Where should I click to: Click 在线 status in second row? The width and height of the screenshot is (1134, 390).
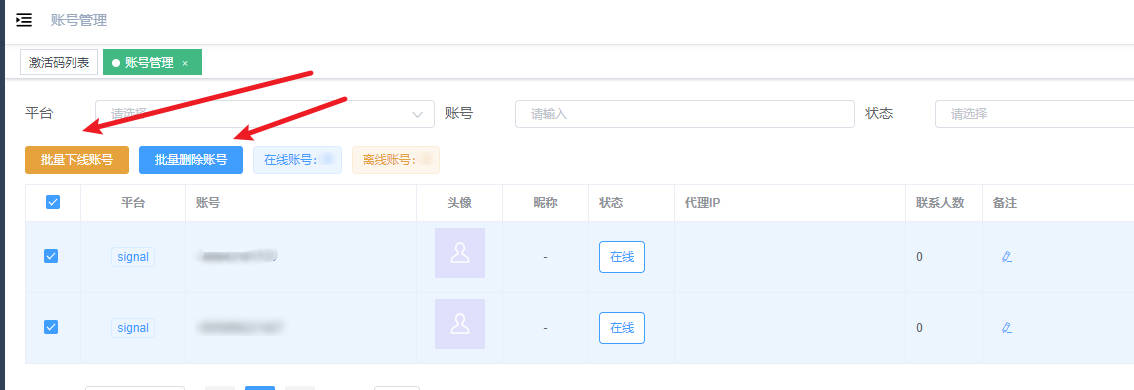[x=622, y=328]
